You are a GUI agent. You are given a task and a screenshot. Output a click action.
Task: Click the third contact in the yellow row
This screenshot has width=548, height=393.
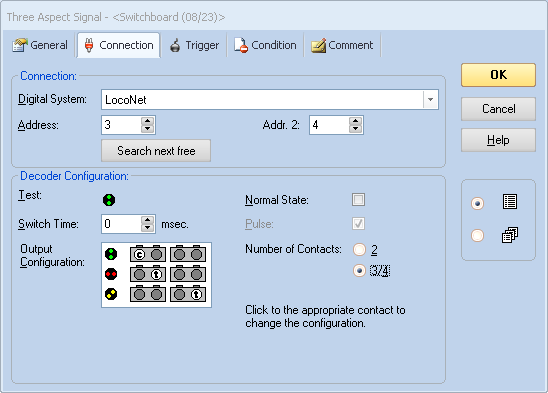click(179, 294)
